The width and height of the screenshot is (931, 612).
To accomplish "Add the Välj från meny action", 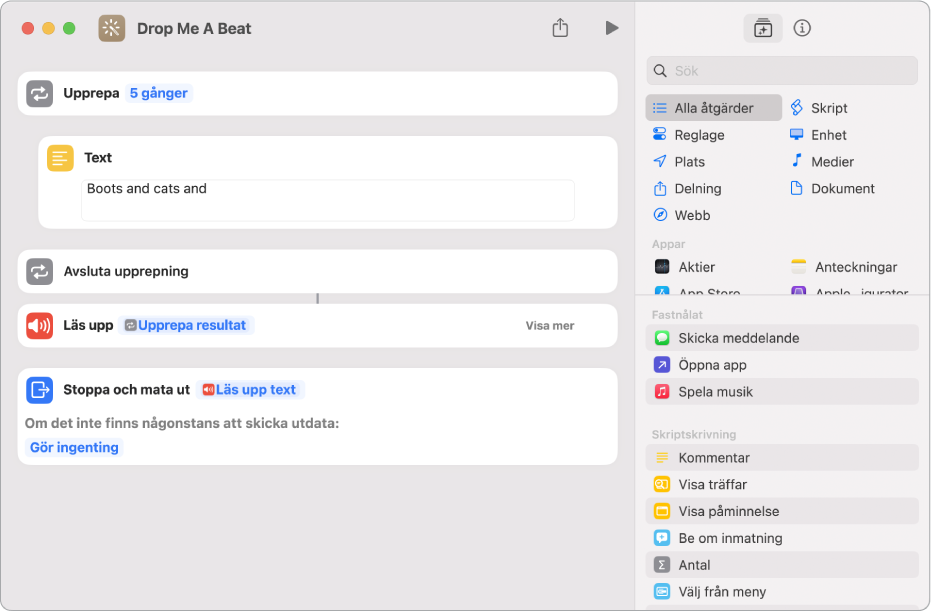I will tap(782, 592).
